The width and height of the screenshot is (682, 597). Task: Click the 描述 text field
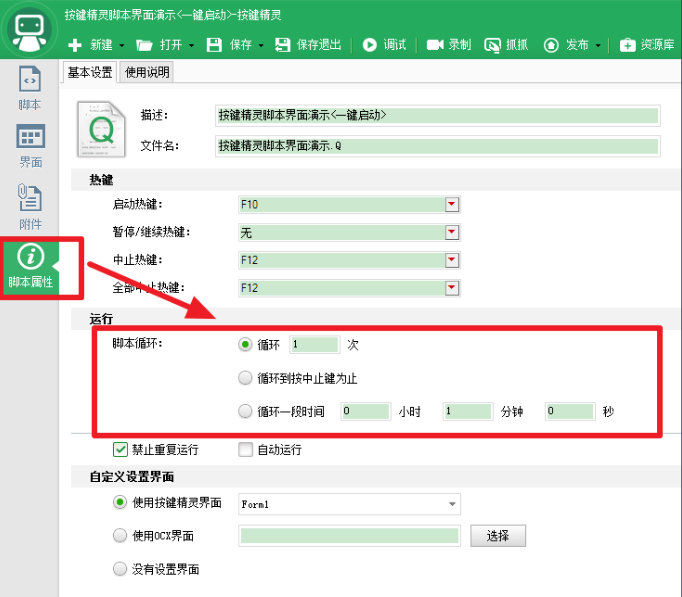tap(438, 116)
